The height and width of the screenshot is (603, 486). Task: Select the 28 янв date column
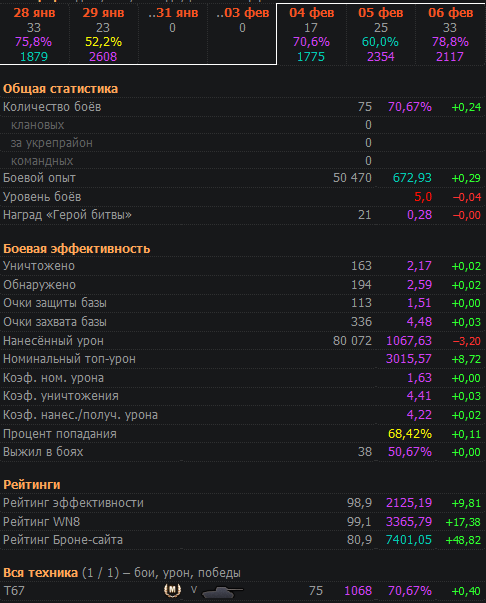[35, 34]
